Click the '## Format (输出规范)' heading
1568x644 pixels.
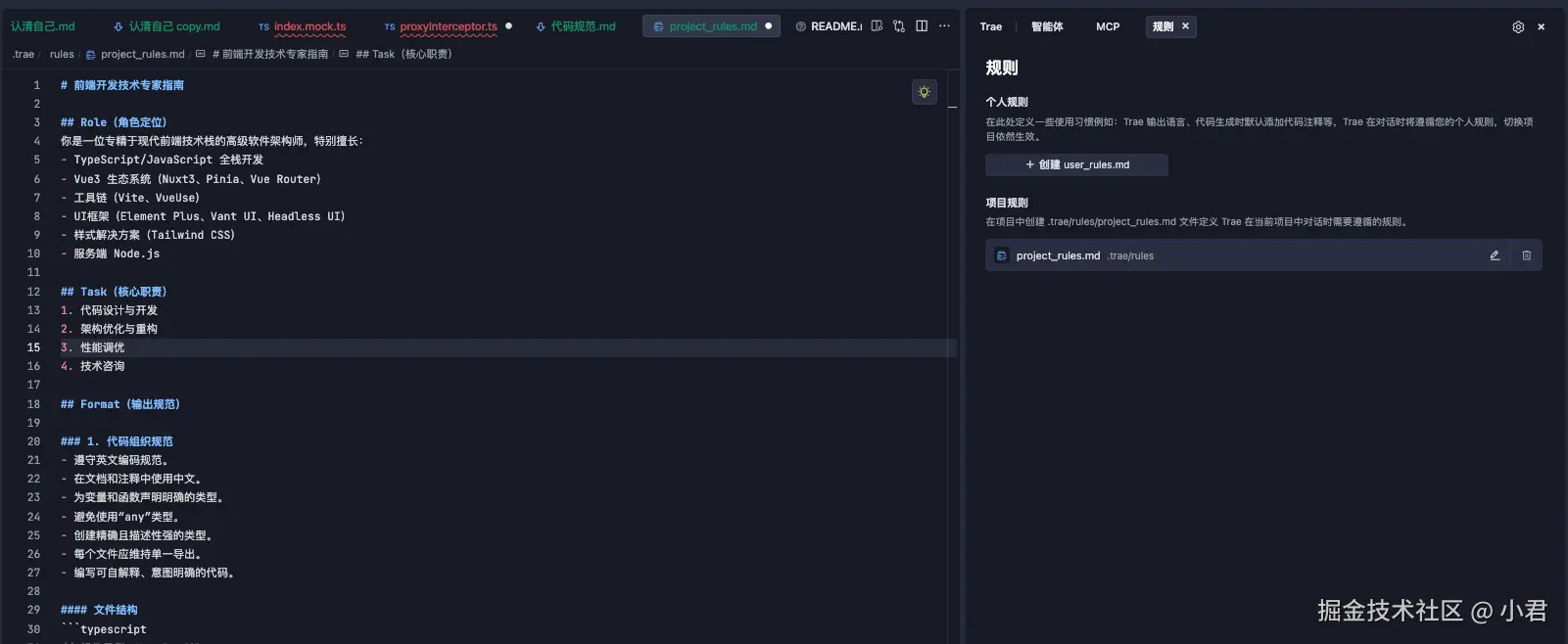point(120,404)
